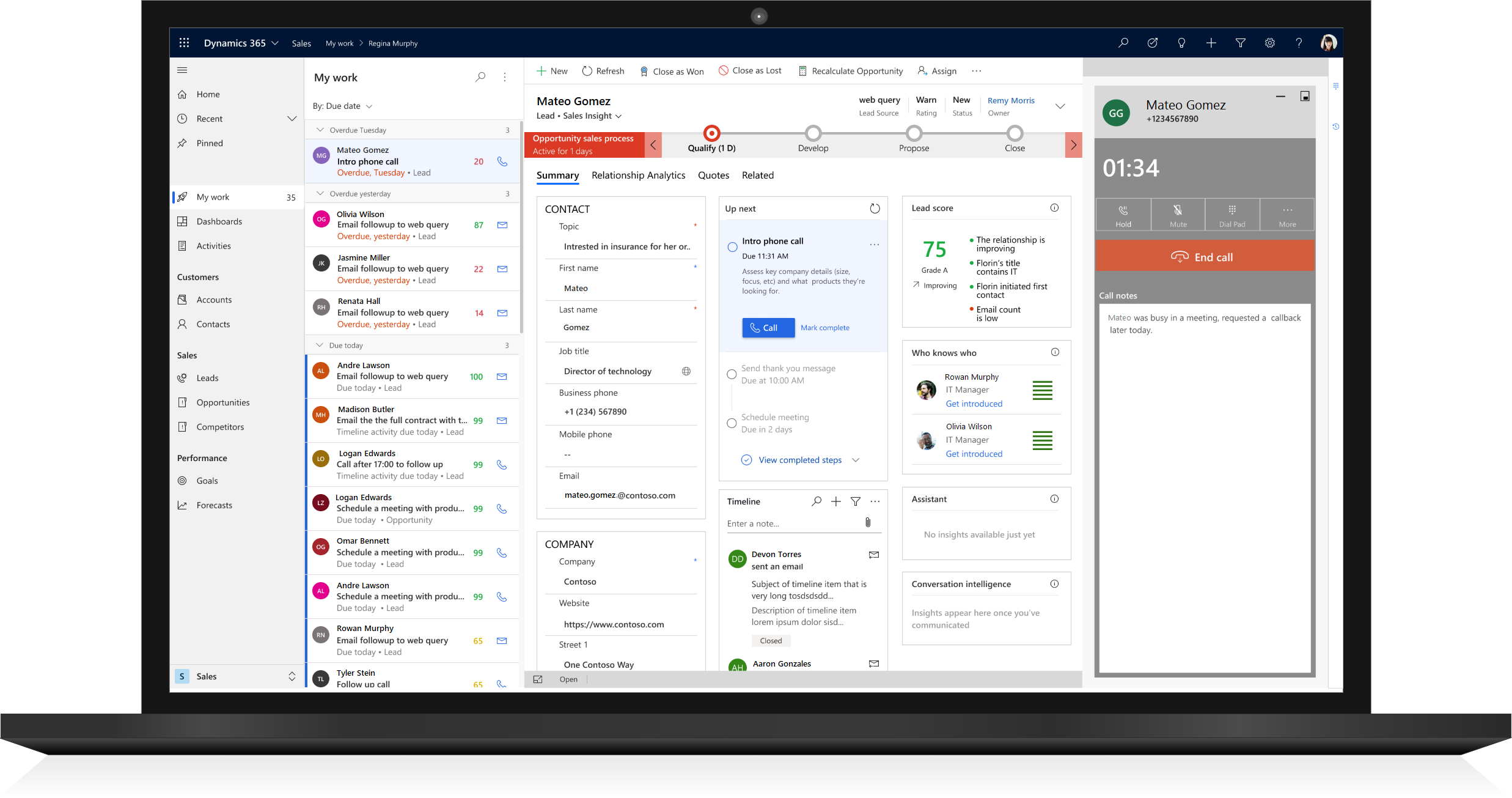The width and height of the screenshot is (1512, 798).
Task: Expand the opportunity details chevron
Action: 1061,106
